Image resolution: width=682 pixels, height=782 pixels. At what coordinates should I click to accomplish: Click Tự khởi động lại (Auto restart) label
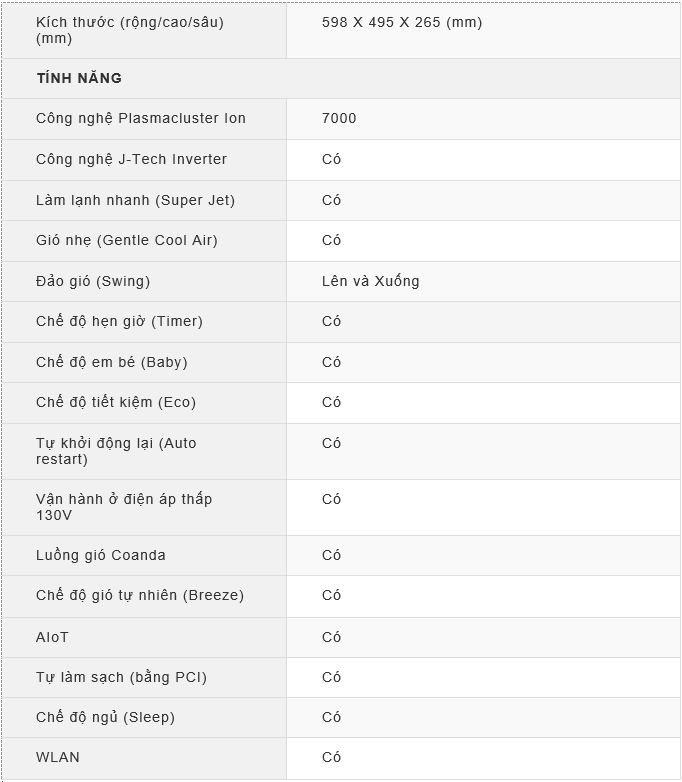116,451
